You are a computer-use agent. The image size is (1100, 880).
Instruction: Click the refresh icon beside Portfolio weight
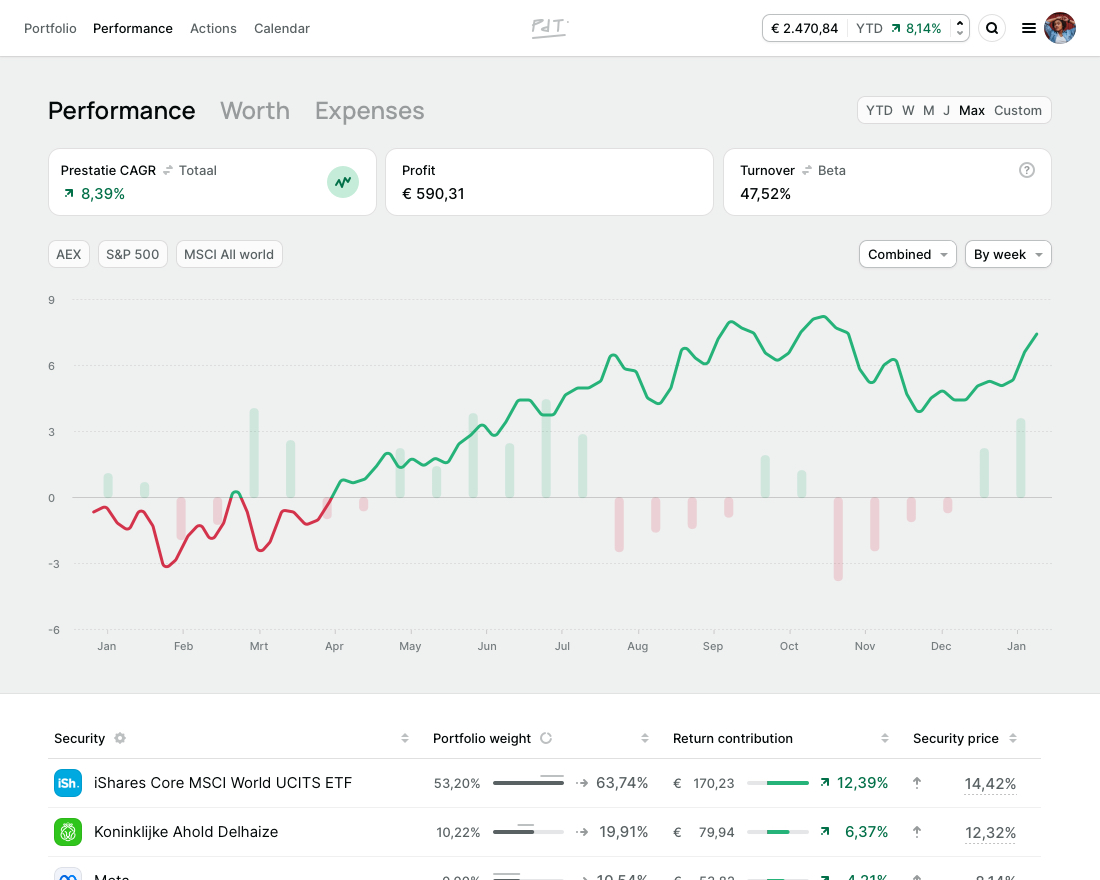546,738
